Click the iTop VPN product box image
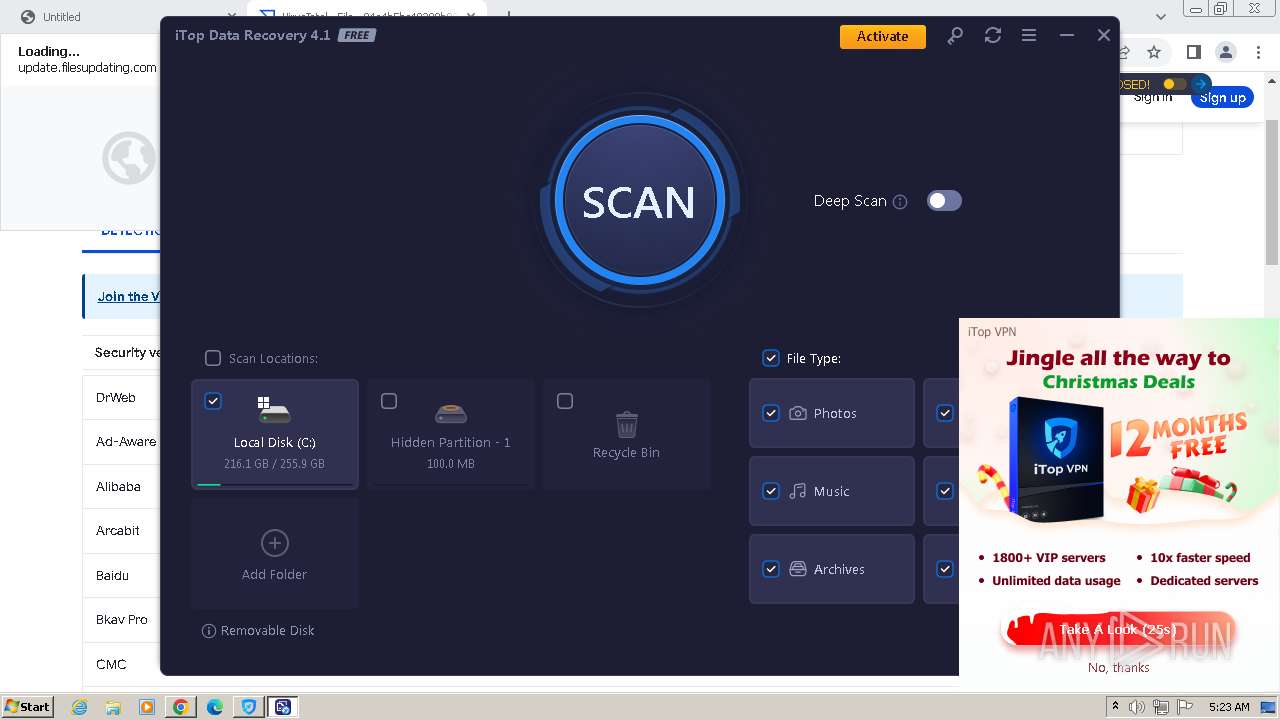Image resolution: width=1280 pixels, height=720 pixels. pyautogui.click(x=1056, y=460)
